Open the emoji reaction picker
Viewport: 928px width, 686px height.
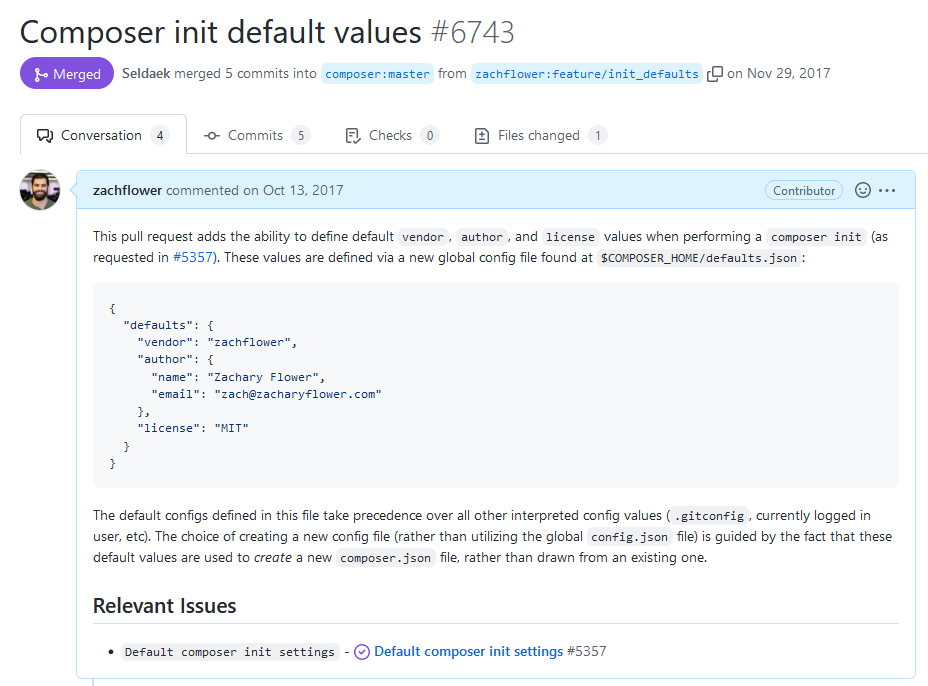pyautogui.click(x=863, y=190)
